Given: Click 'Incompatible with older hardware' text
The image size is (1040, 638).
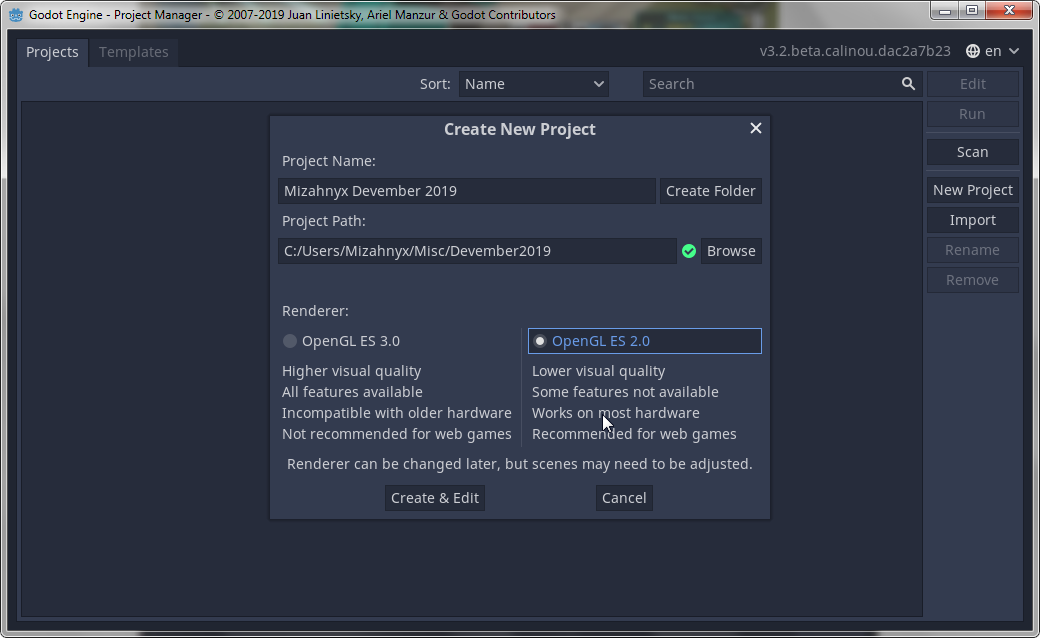Looking at the screenshot, I should click(397, 413).
